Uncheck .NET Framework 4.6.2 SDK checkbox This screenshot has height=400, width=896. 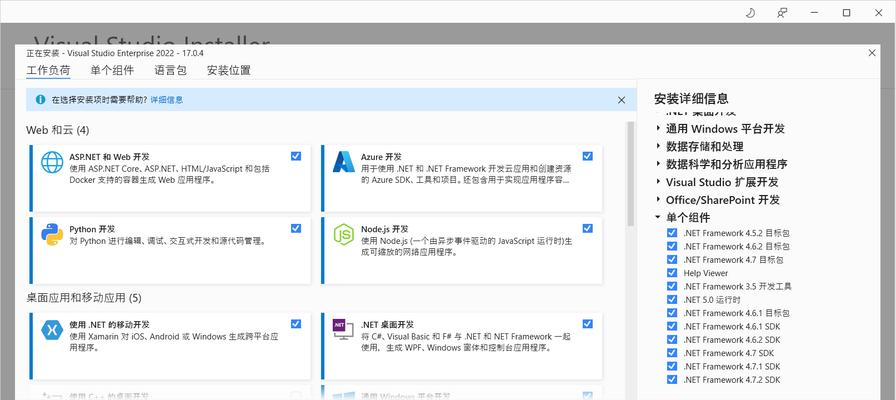672,339
